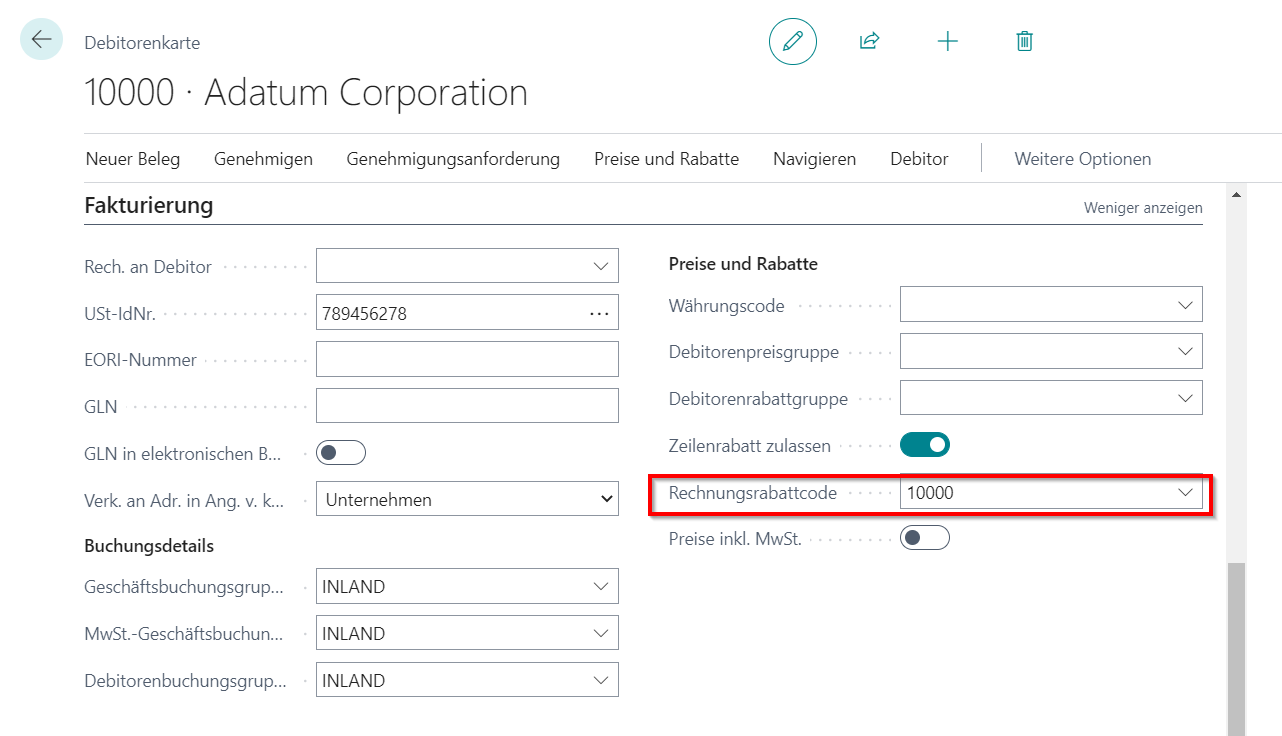Click the GLN input field
Viewport: 1282px width, 736px height.
point(467,406)
